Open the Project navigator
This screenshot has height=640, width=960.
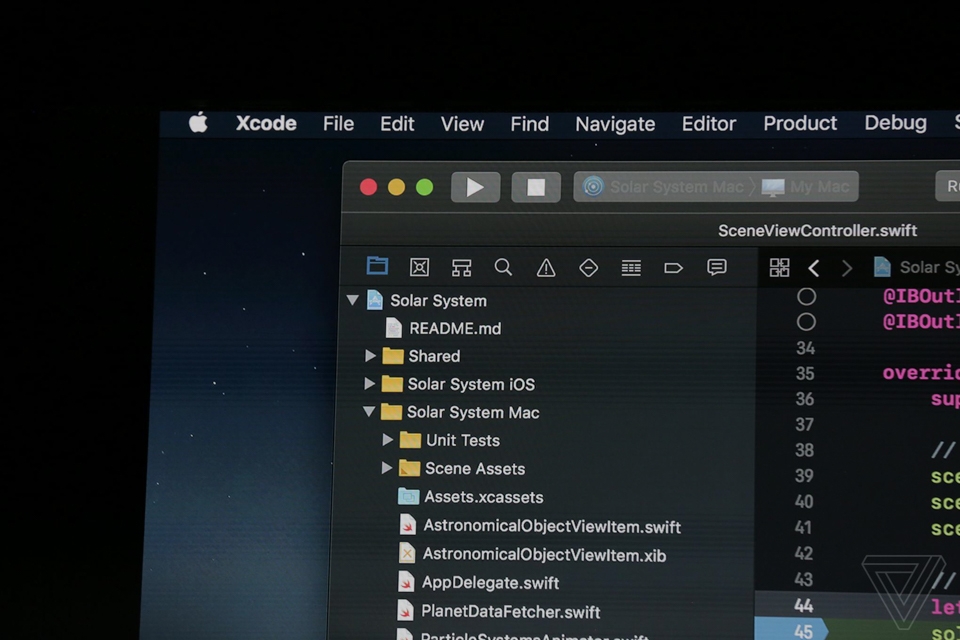point(377,267)
